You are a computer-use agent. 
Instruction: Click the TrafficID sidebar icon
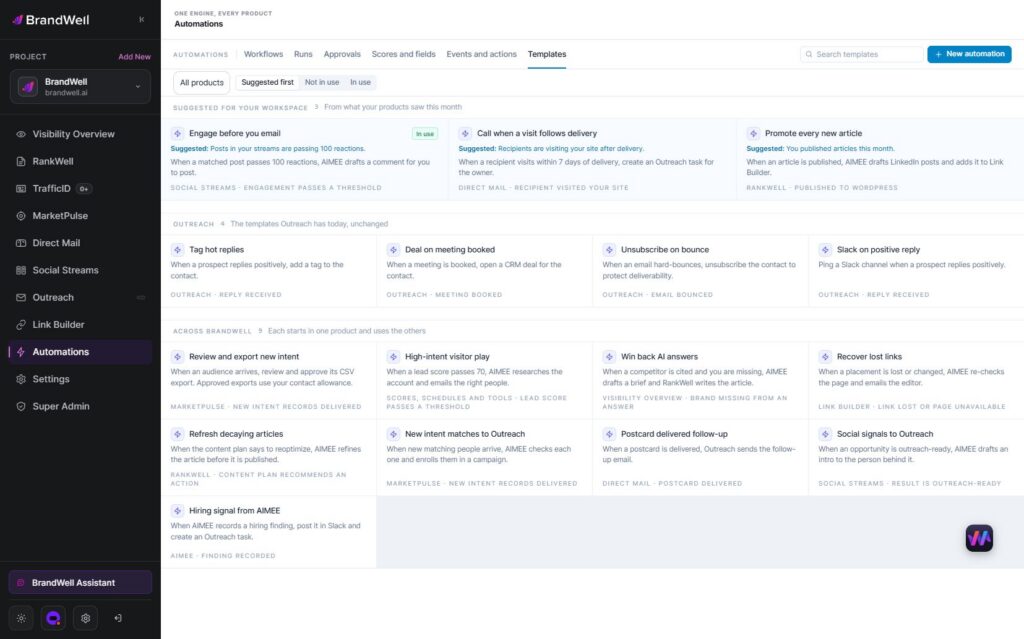click(x=21, y=188)
